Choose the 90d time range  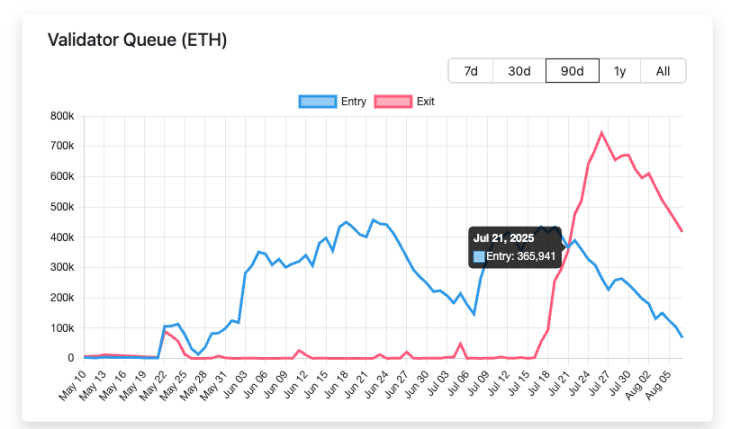(572, 70)
